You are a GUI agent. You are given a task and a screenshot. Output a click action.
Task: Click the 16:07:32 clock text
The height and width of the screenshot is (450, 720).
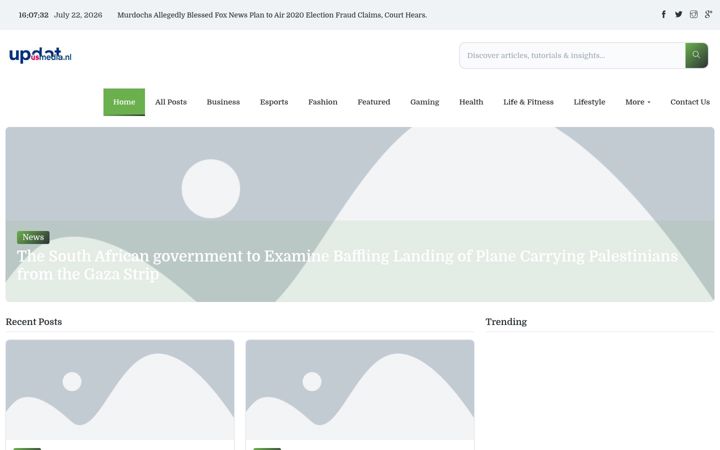(33, 15)
